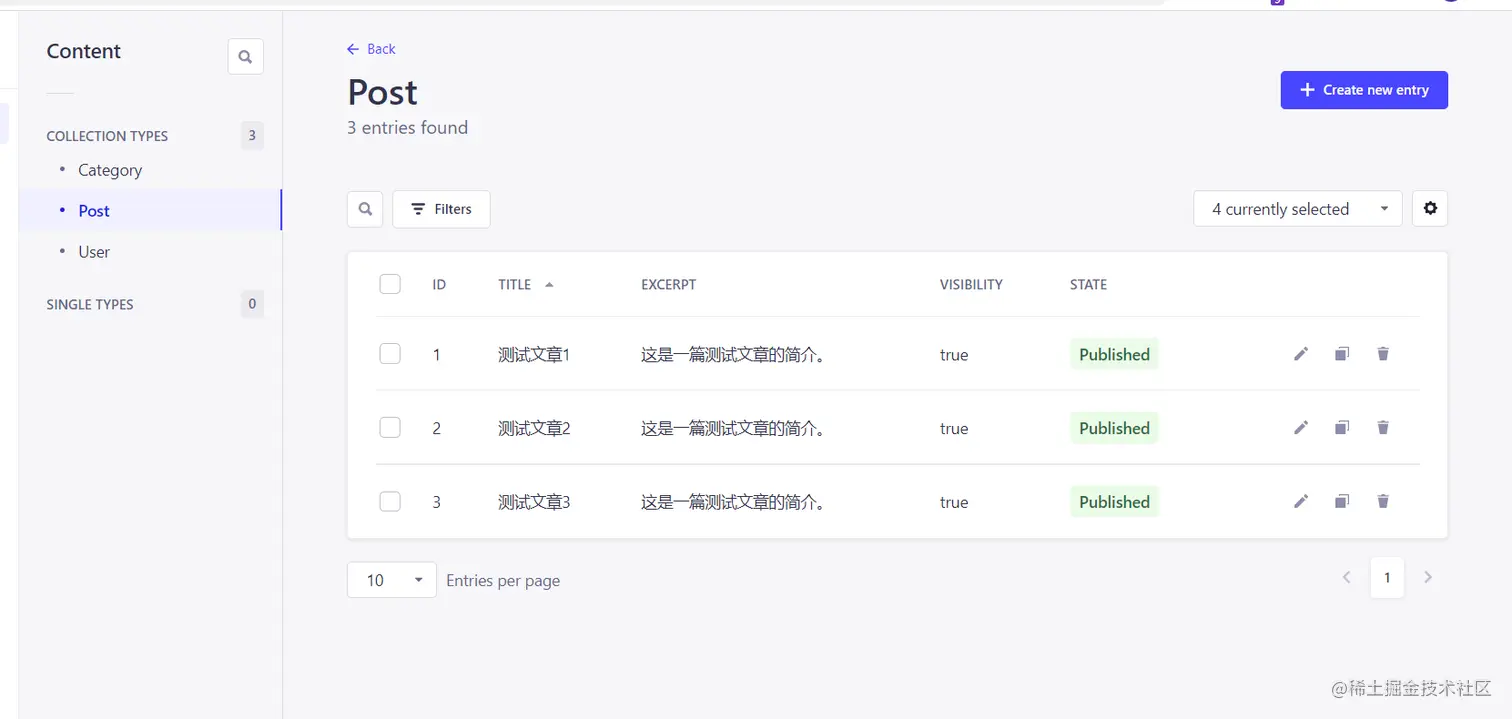The height and width of the screenshot is (719, 1512).
Task: Open the User collection type
Action: point(94,251)
